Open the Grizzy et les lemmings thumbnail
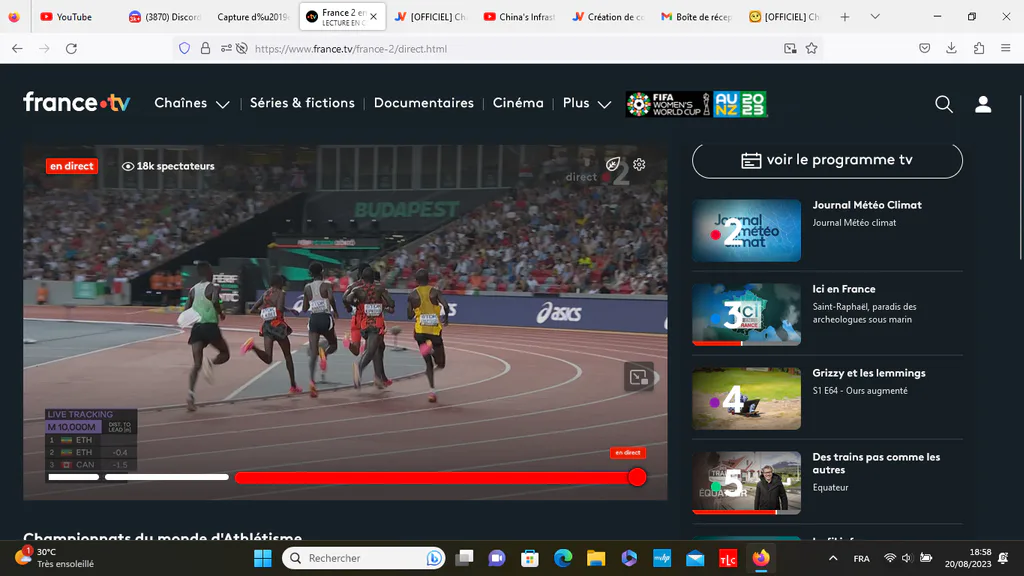1024x576 pixels. tap(746, 398)
